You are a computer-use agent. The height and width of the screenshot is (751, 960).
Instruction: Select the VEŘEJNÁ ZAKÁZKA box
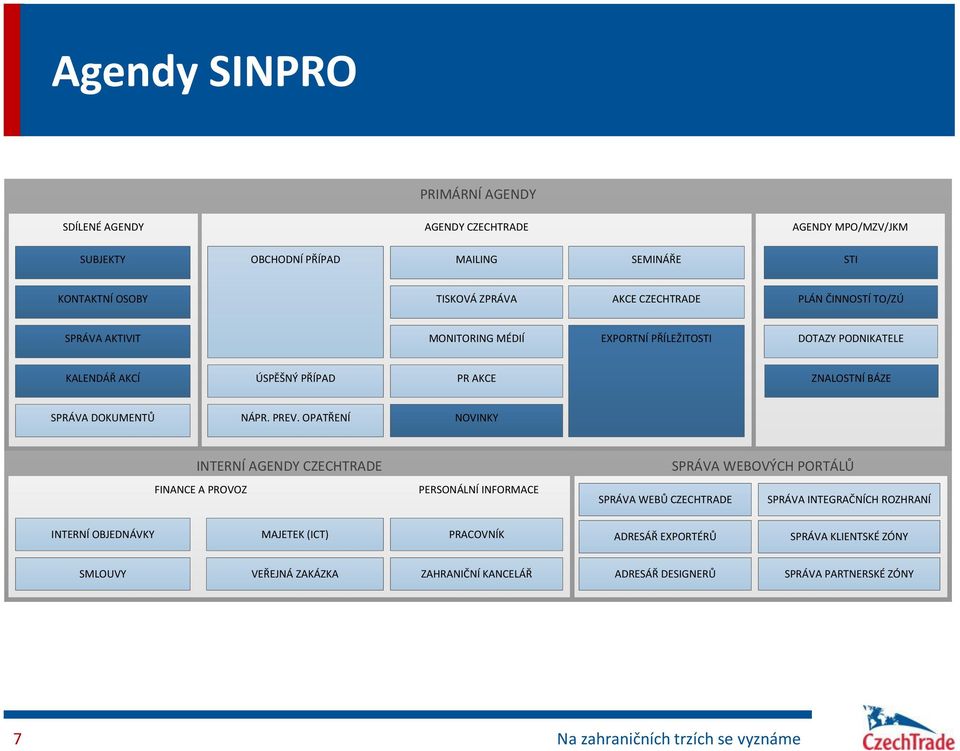(294, 574)
